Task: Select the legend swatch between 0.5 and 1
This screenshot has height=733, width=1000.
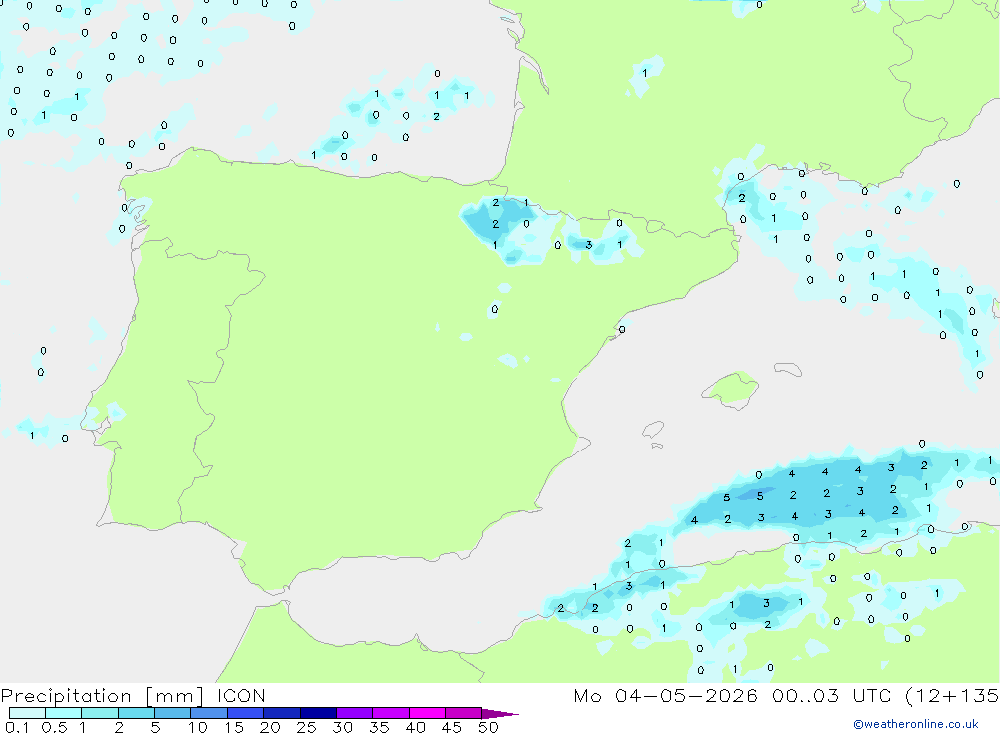Action: click(x=64, y=713)
